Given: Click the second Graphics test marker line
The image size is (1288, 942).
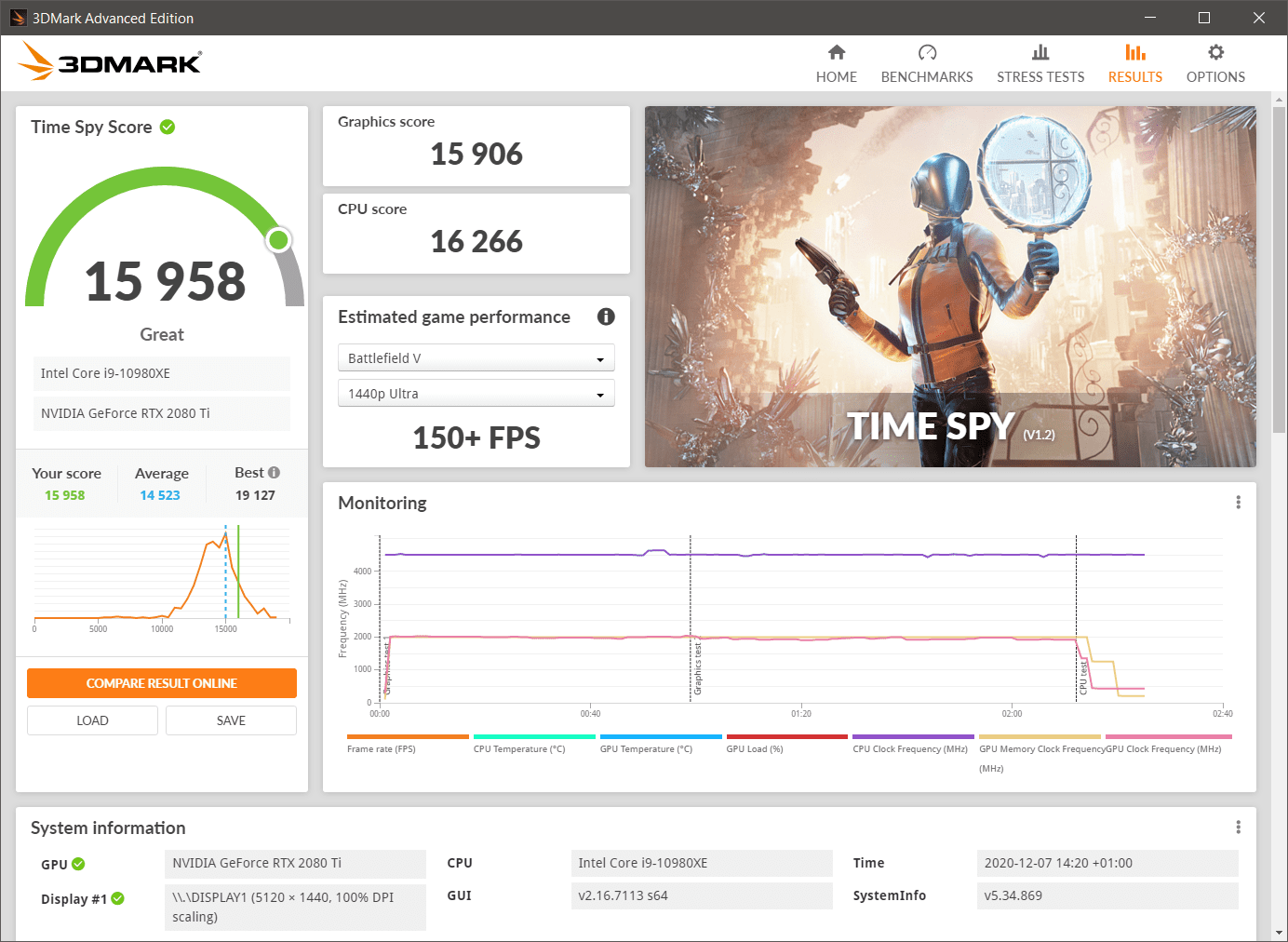Looking at the screenshot, I should [x=691, y=619].
